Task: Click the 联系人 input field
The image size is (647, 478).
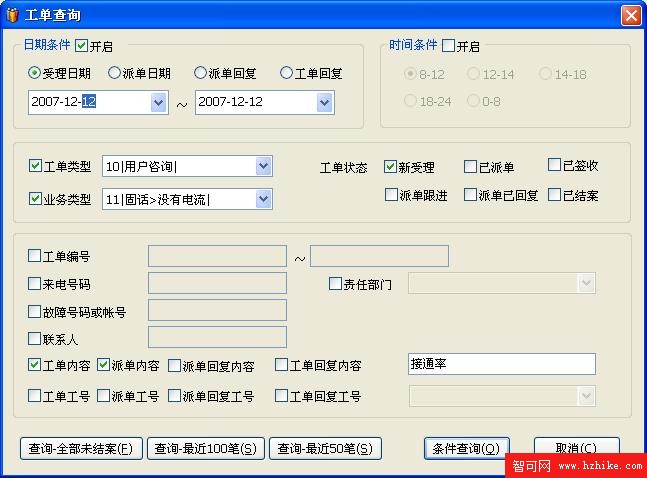Action: click(217, 337)
